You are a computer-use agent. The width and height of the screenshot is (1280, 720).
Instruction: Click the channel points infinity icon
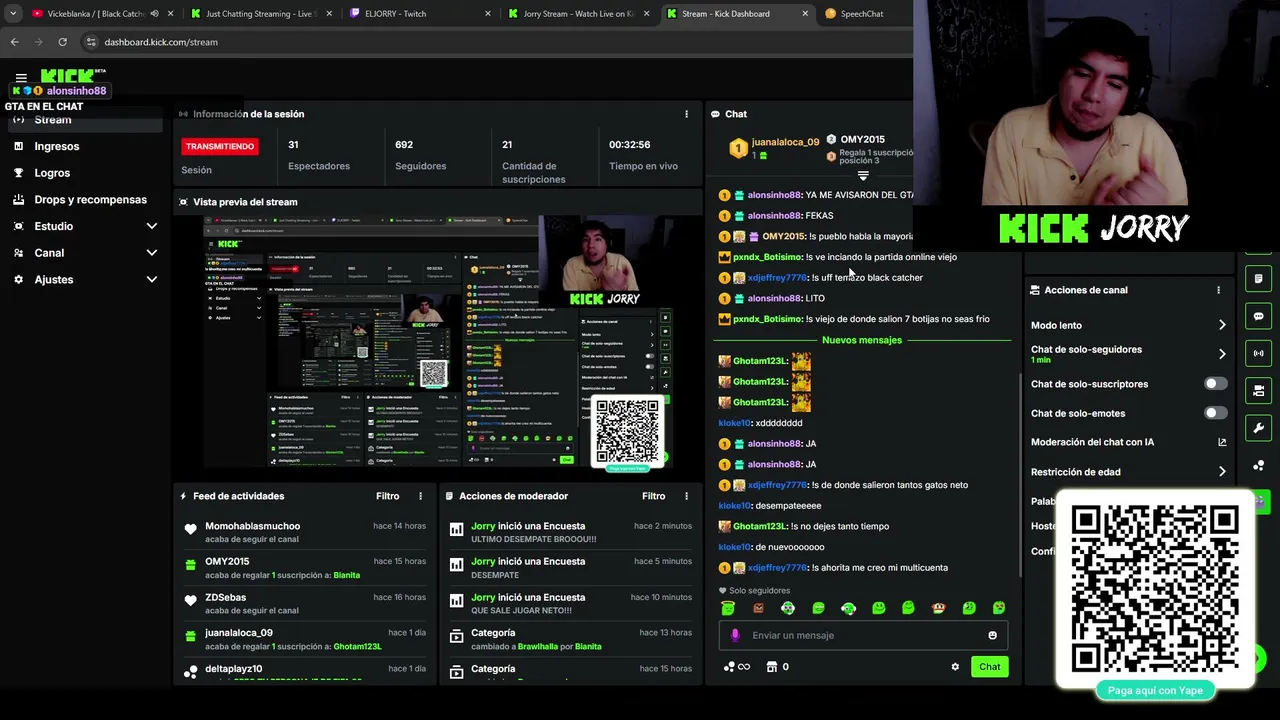click(737, 667)
